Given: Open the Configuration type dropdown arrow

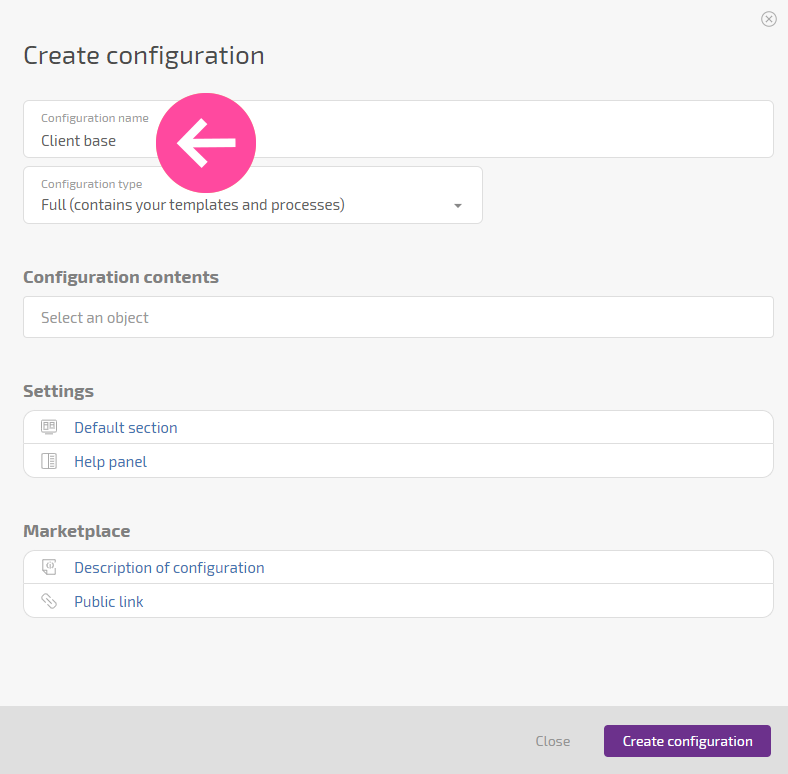Looking at the screenshot, I should click(x=458, y=206).
